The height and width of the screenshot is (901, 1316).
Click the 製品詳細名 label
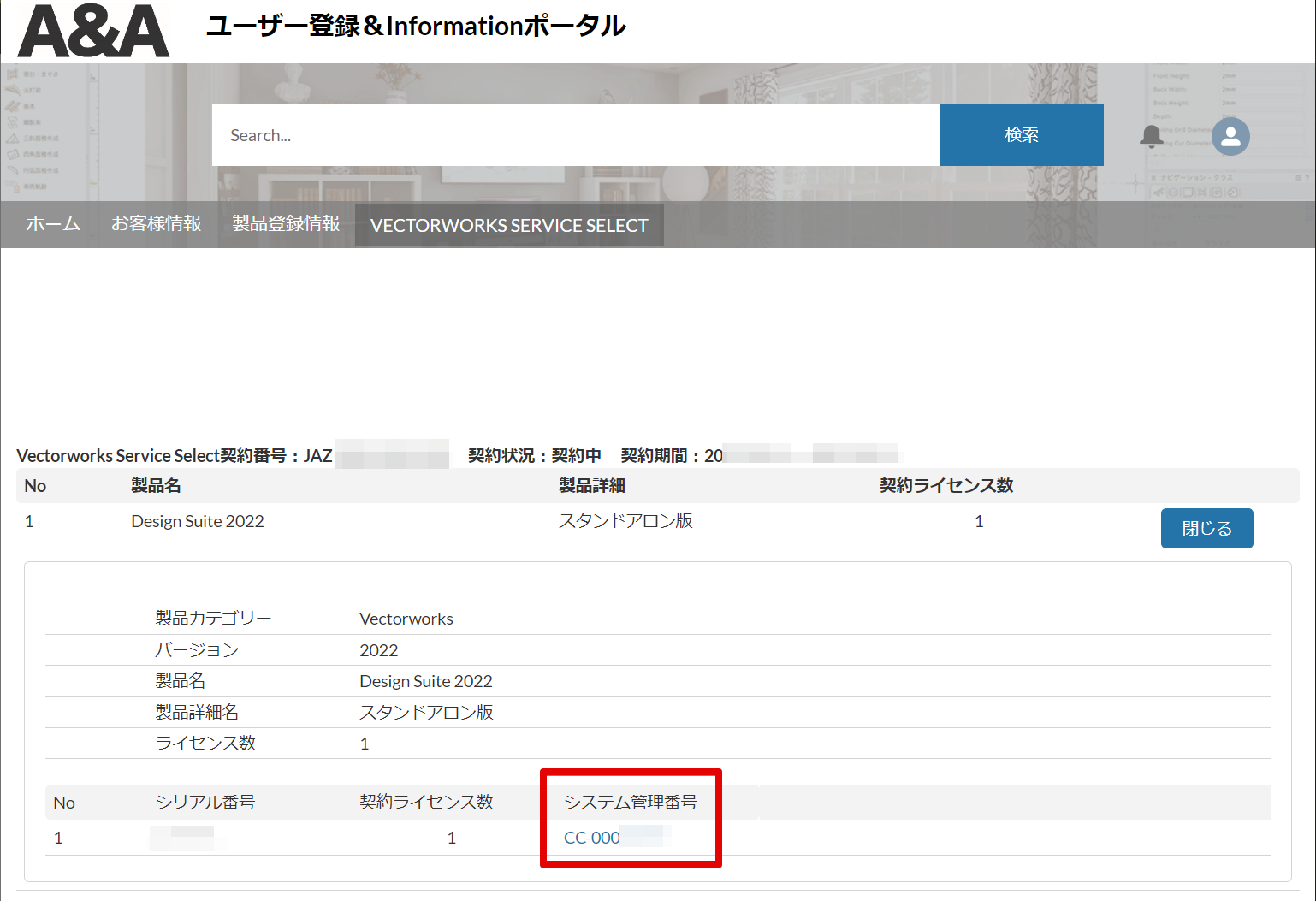pyautogui.click(x=197, y=712)
